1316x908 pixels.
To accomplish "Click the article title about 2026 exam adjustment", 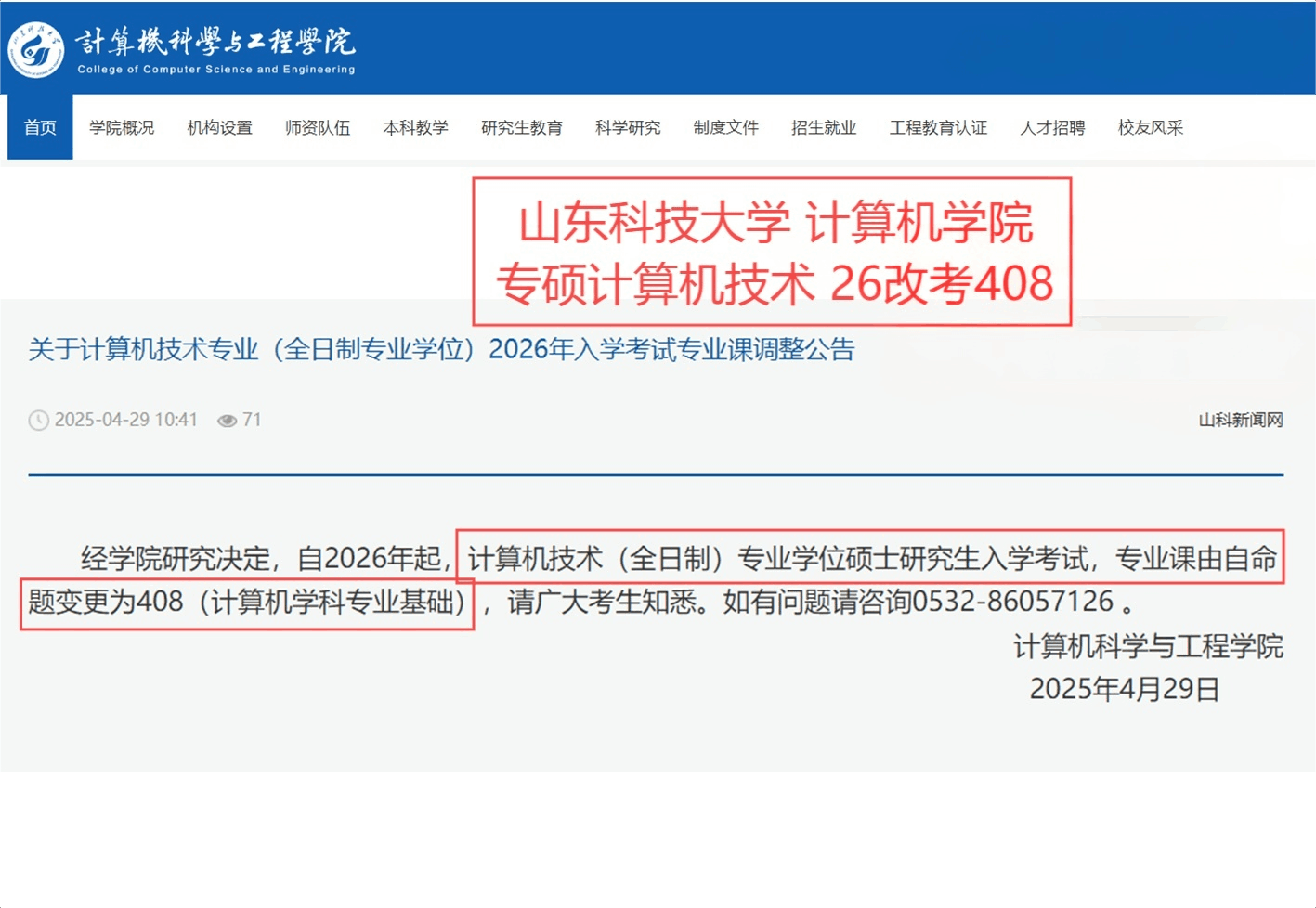I will pos(441,349).
